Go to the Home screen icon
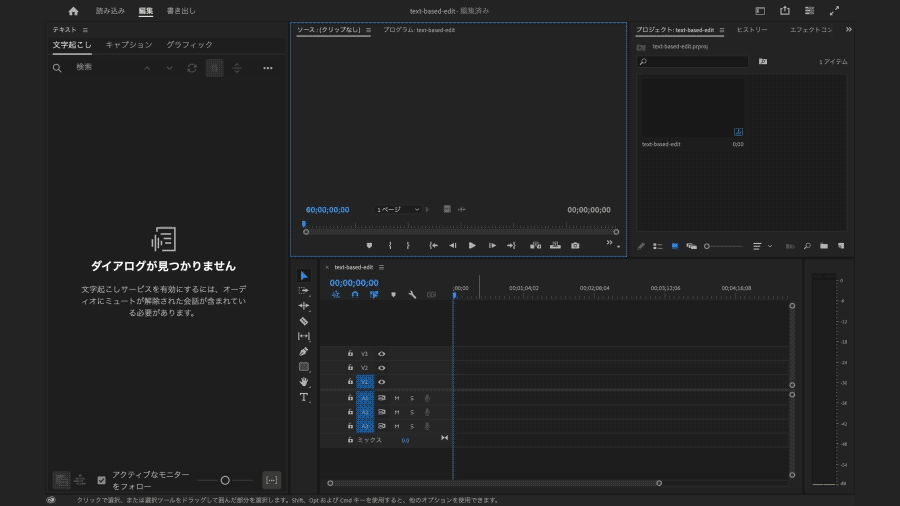The height and width of the screenshot is (506, 900). tap(73, 11)
